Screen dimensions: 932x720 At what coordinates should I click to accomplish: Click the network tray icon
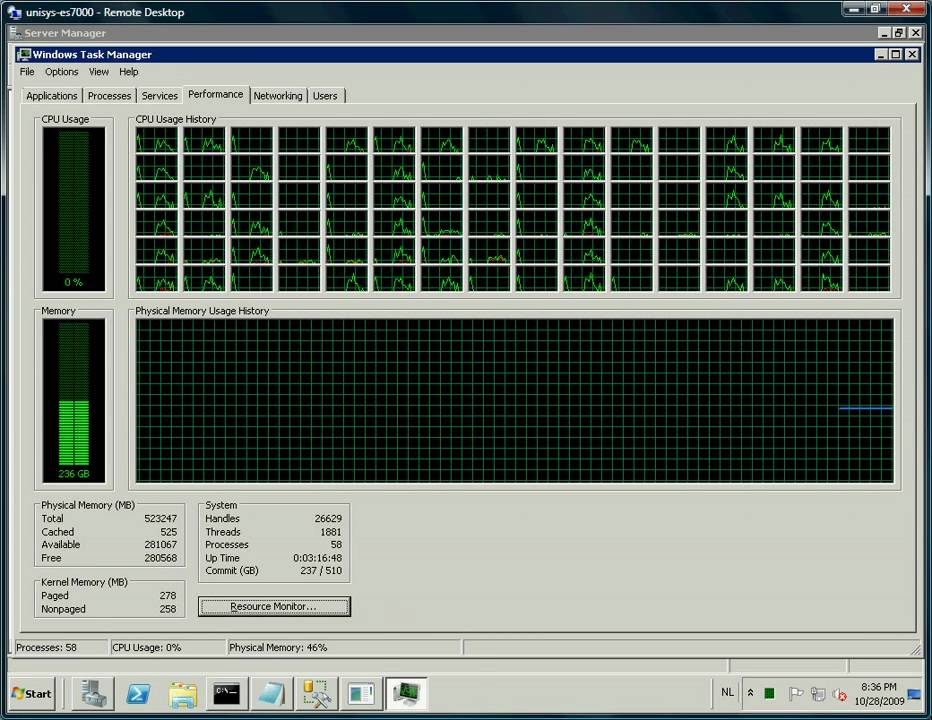(818, 694)
